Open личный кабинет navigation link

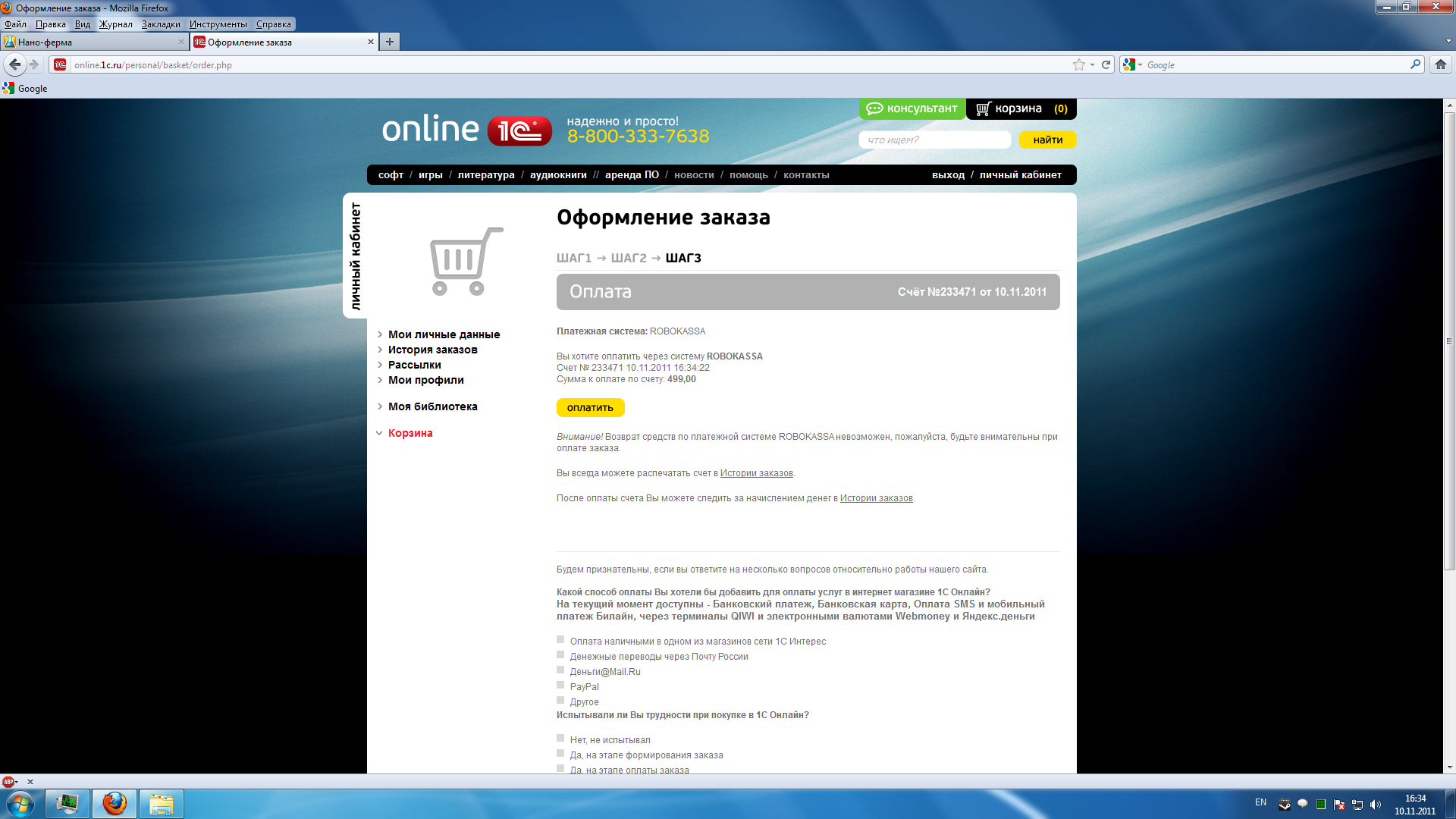(1020, 175)
